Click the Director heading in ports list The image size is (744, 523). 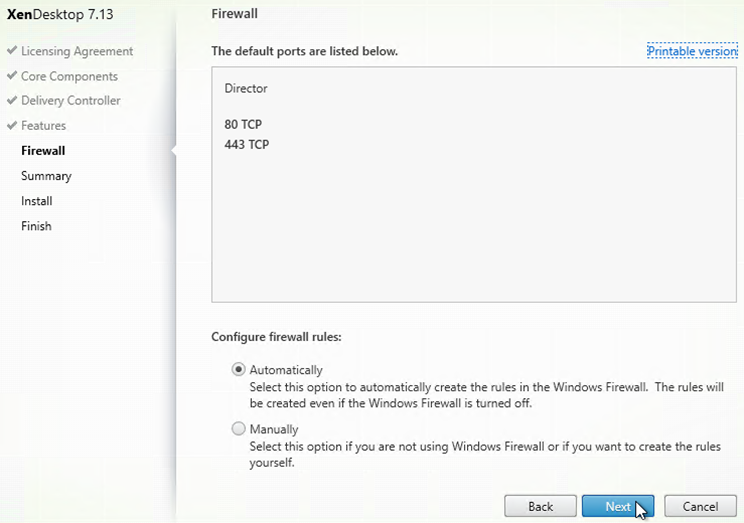point(246,88)
